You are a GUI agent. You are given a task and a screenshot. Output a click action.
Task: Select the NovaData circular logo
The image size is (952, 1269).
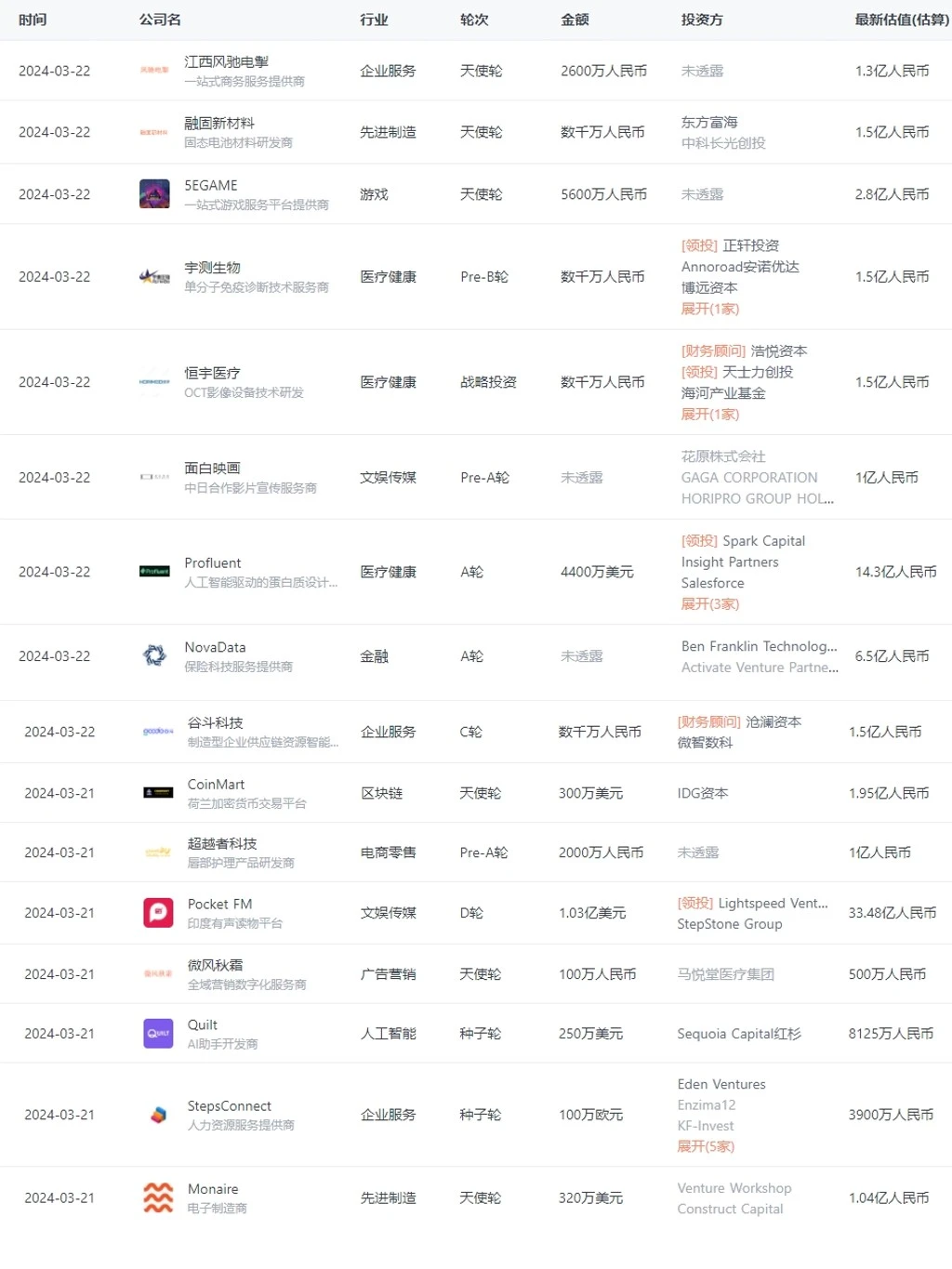coord(154,655)
